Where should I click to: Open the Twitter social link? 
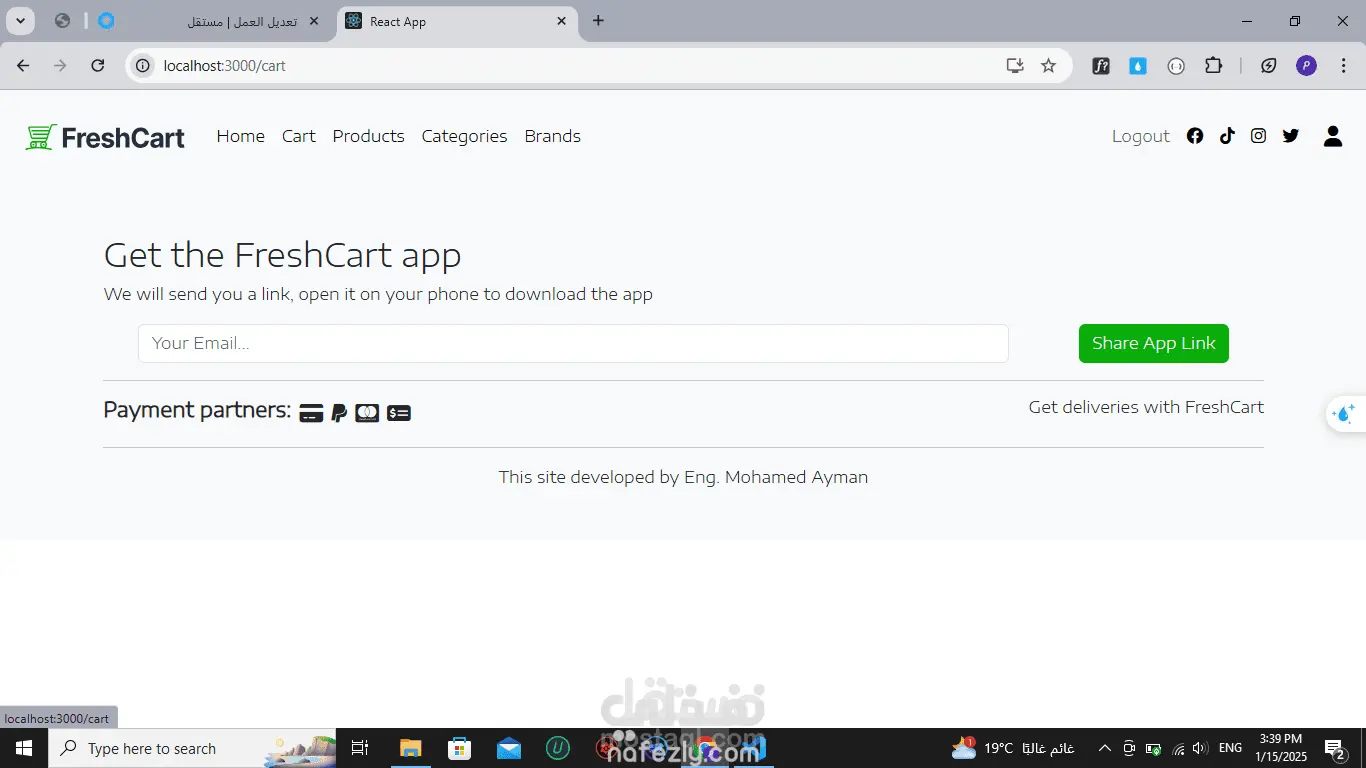point(1291,136)
